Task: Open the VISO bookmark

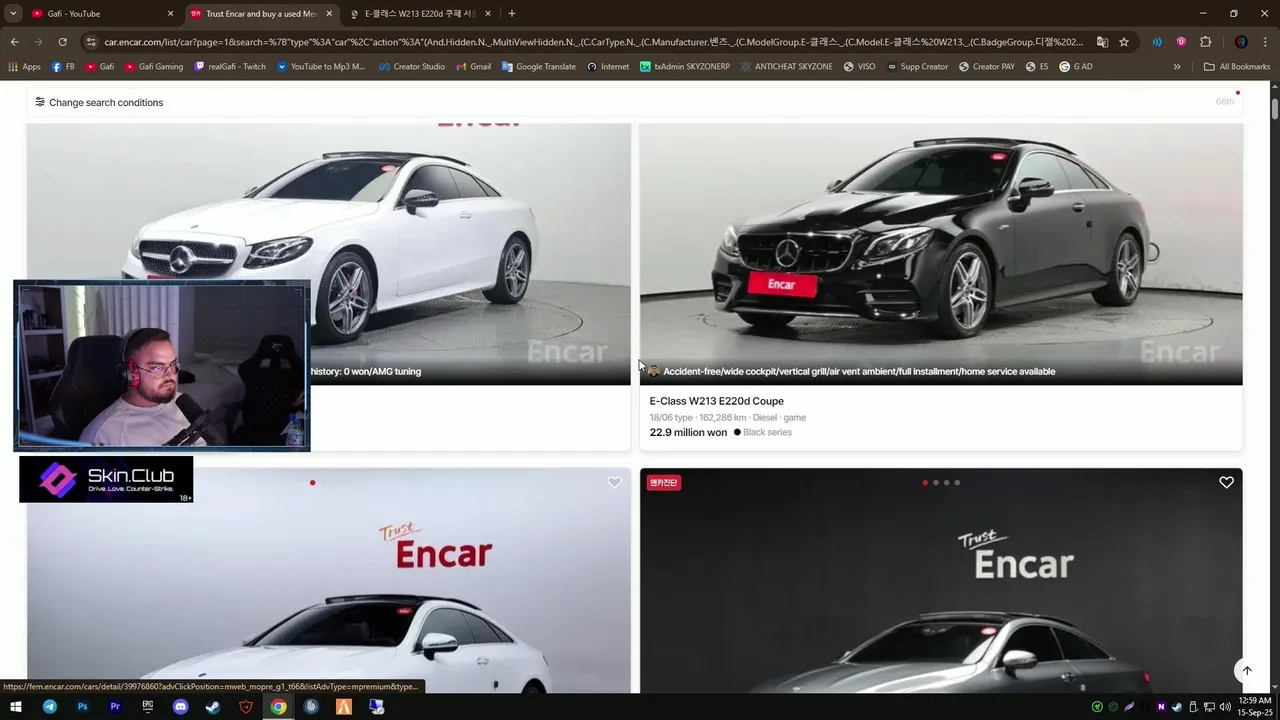Action: tap(859, 67)
